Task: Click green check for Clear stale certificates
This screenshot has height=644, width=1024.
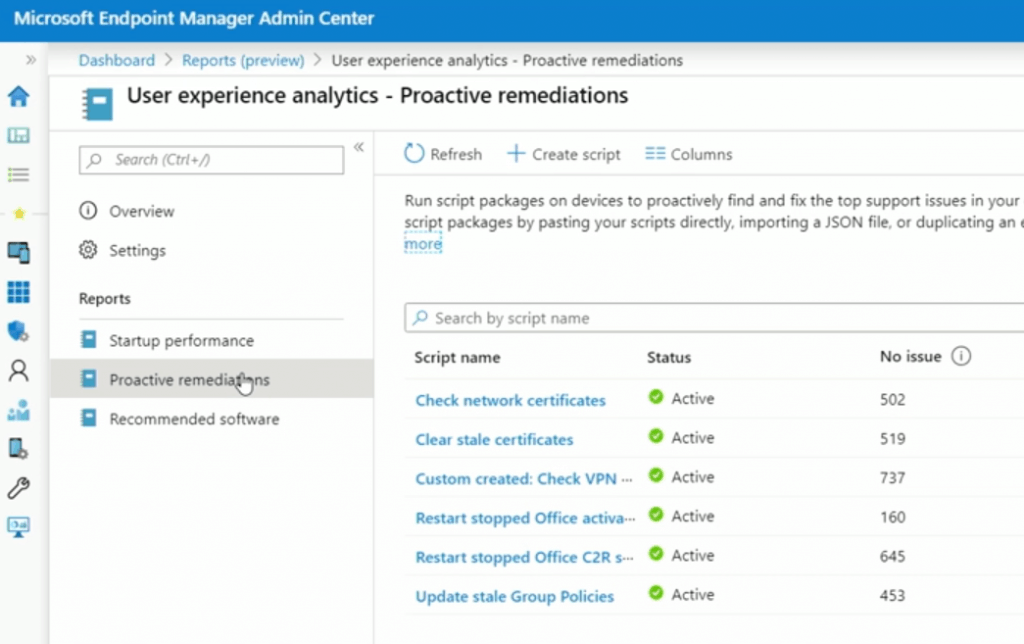Action: point(656,436)
